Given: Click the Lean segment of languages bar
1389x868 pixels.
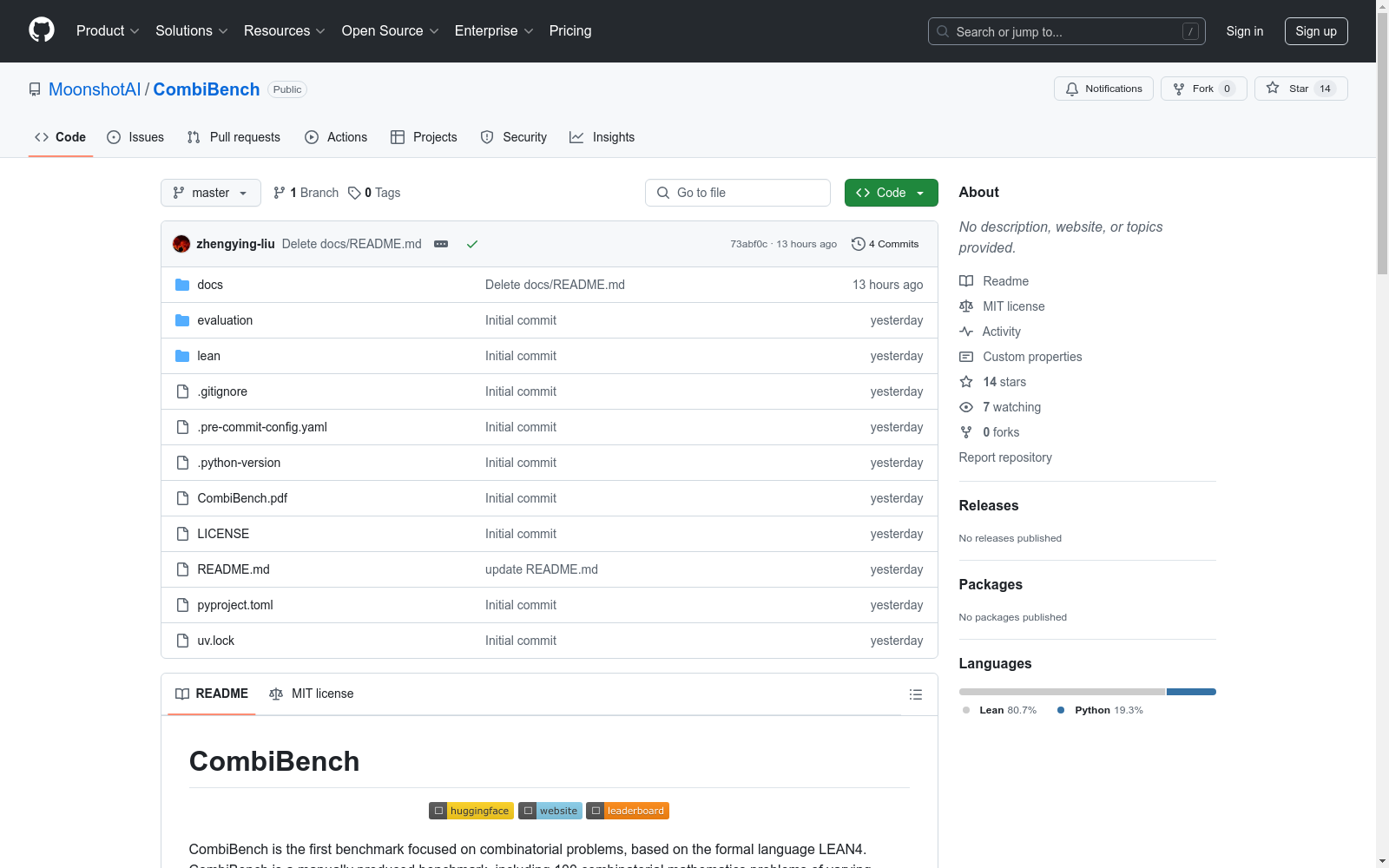Looking at the screenshot, I should click(1062, 692).
